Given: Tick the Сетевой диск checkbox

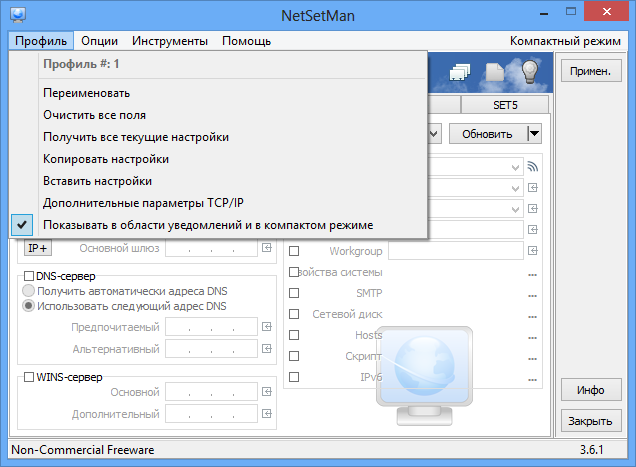Looking at the screenshot, I should 294,314.
